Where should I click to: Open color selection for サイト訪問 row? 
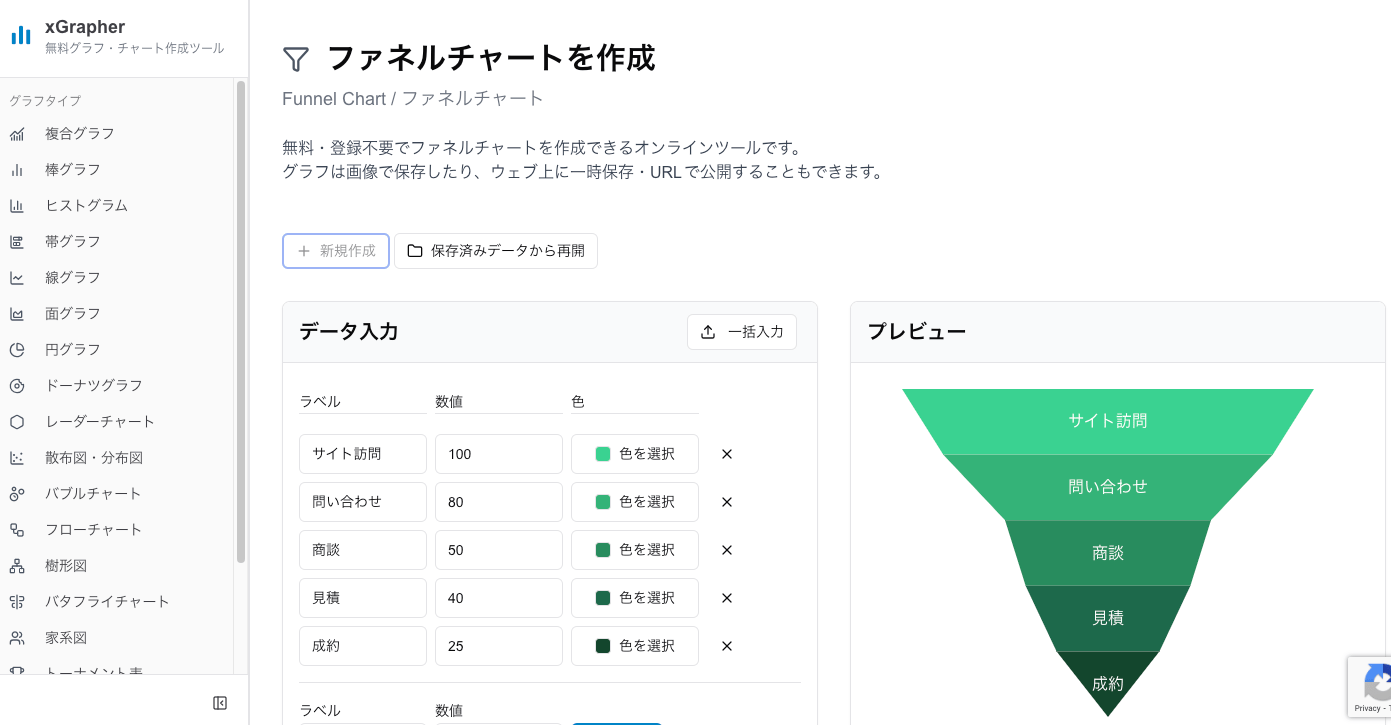[x=634, y=453]
